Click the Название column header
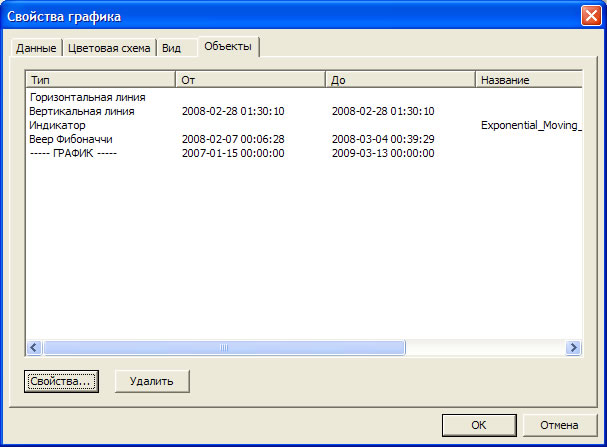 coord(528,78)
